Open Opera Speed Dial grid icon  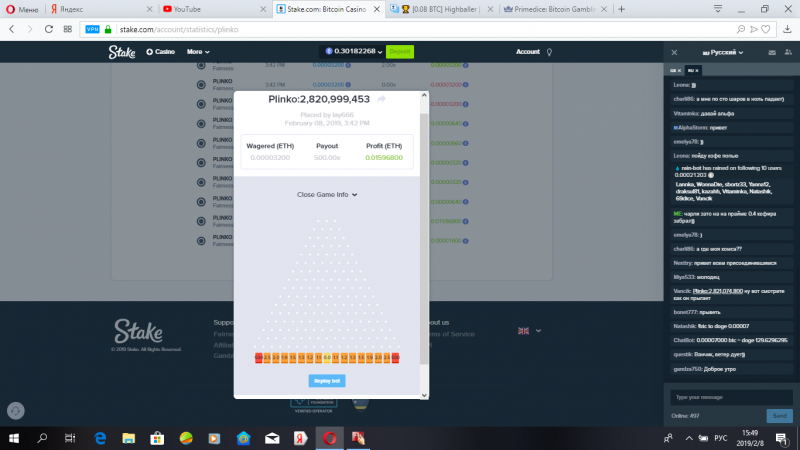click(67, 30)
